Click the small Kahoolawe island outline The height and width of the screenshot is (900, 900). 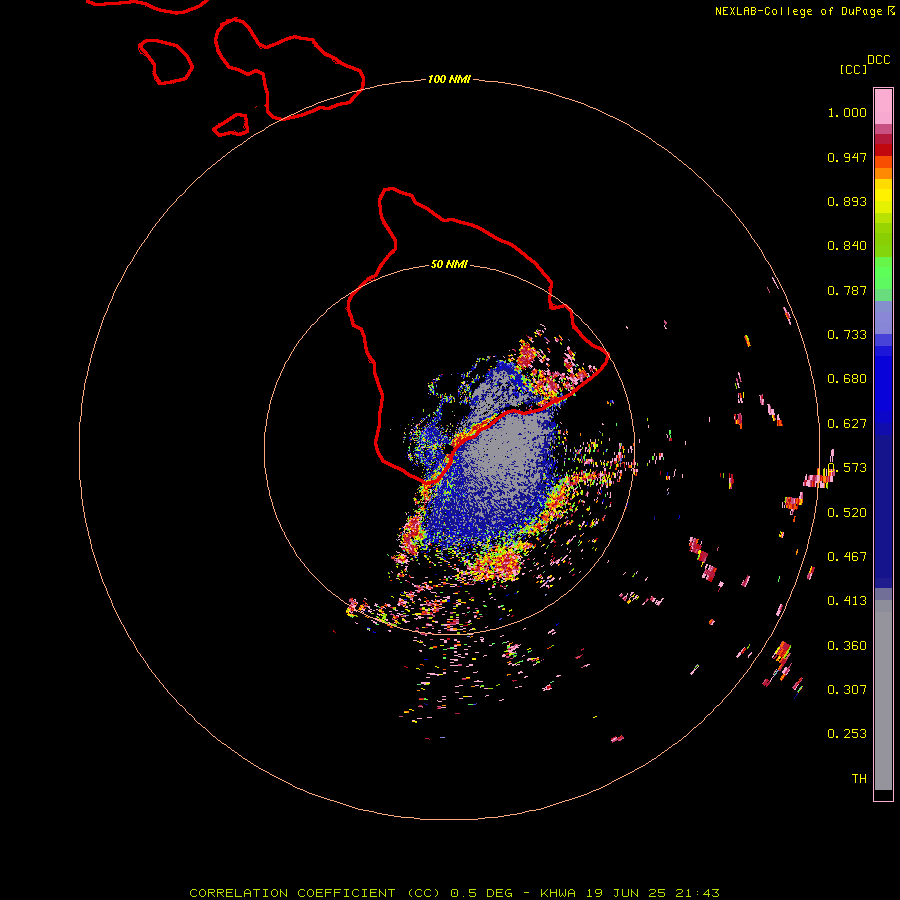(231, 125)
